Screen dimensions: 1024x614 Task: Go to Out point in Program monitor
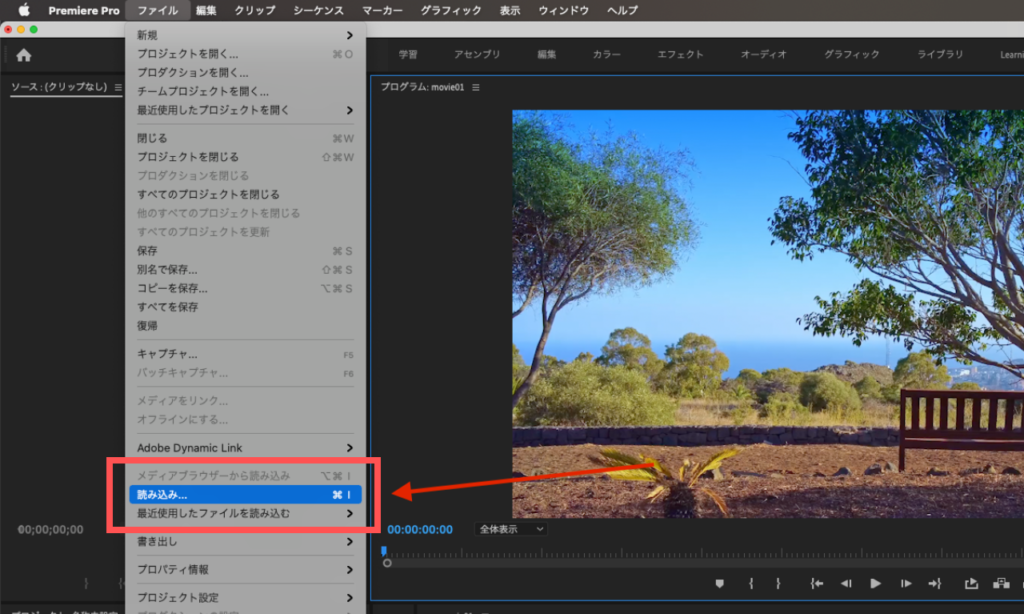coord(935,583)
